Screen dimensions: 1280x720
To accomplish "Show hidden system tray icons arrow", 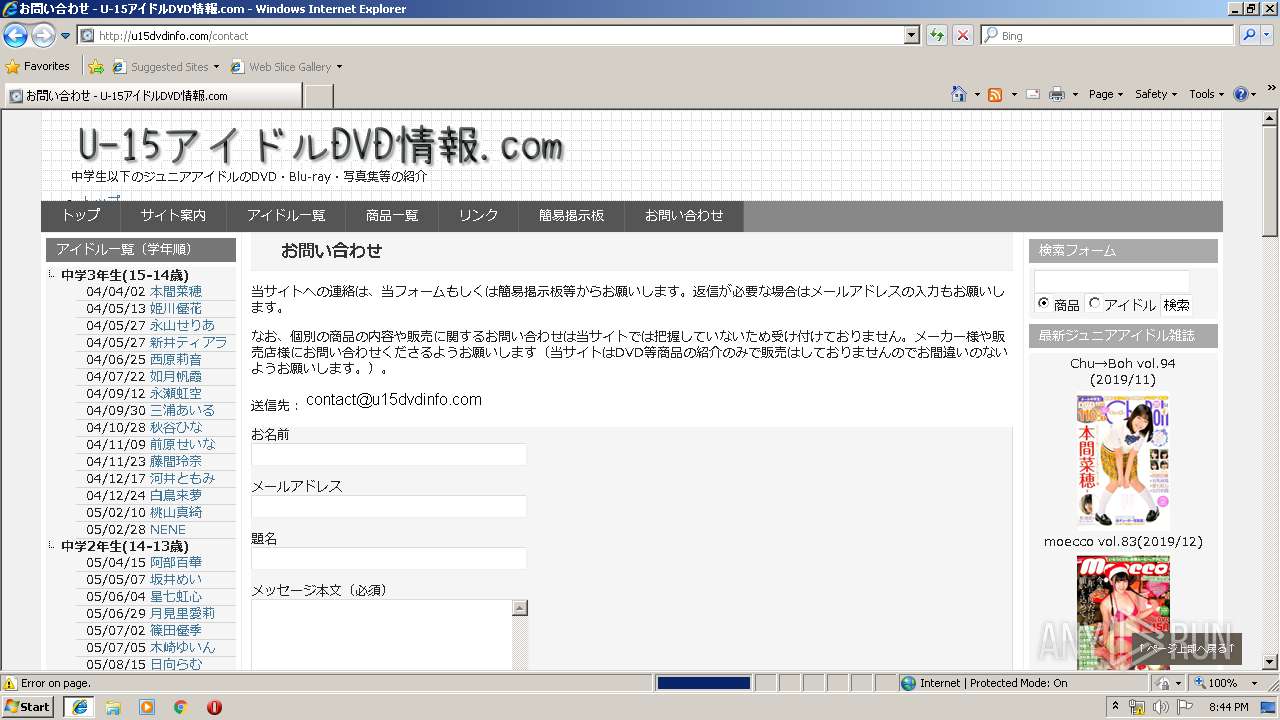I will click(1117, 707).
